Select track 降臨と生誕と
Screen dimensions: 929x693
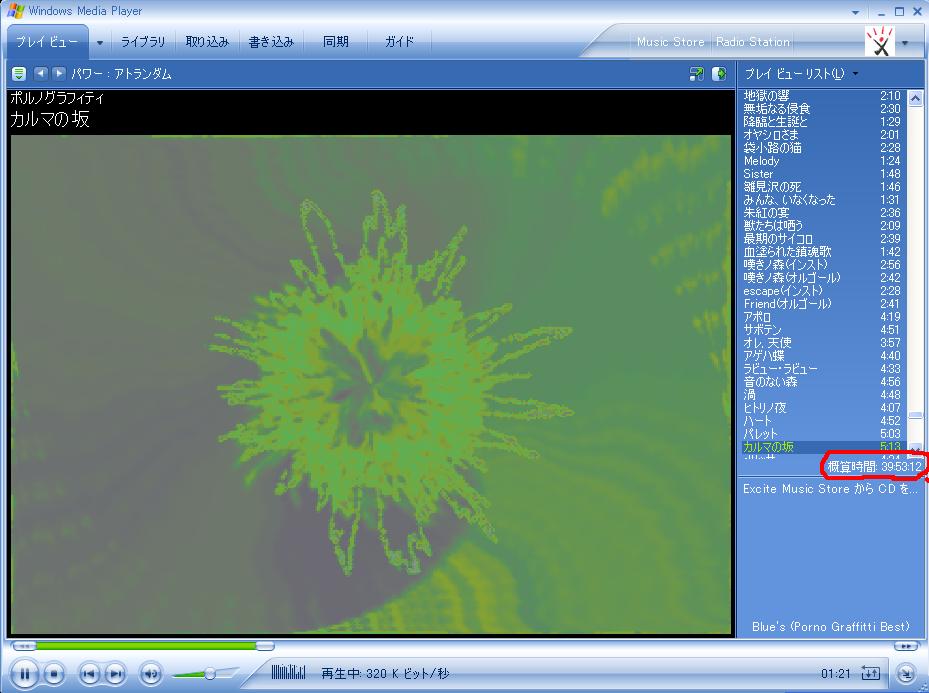click(822, 122)
